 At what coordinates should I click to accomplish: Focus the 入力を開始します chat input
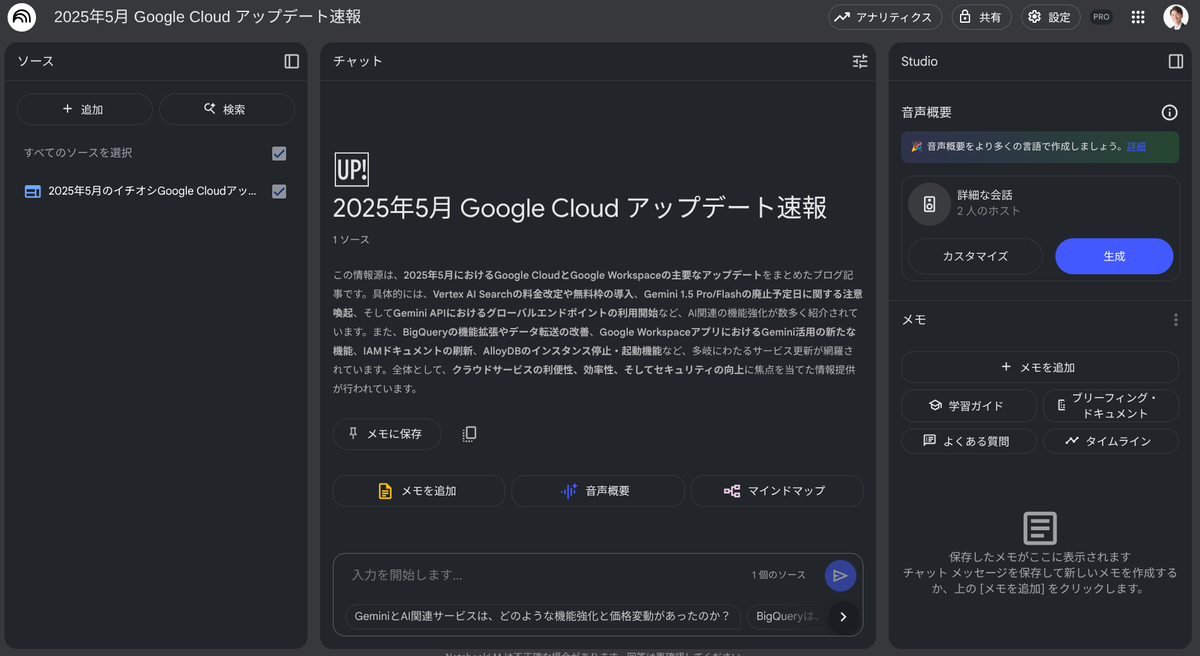pos(540,575)
